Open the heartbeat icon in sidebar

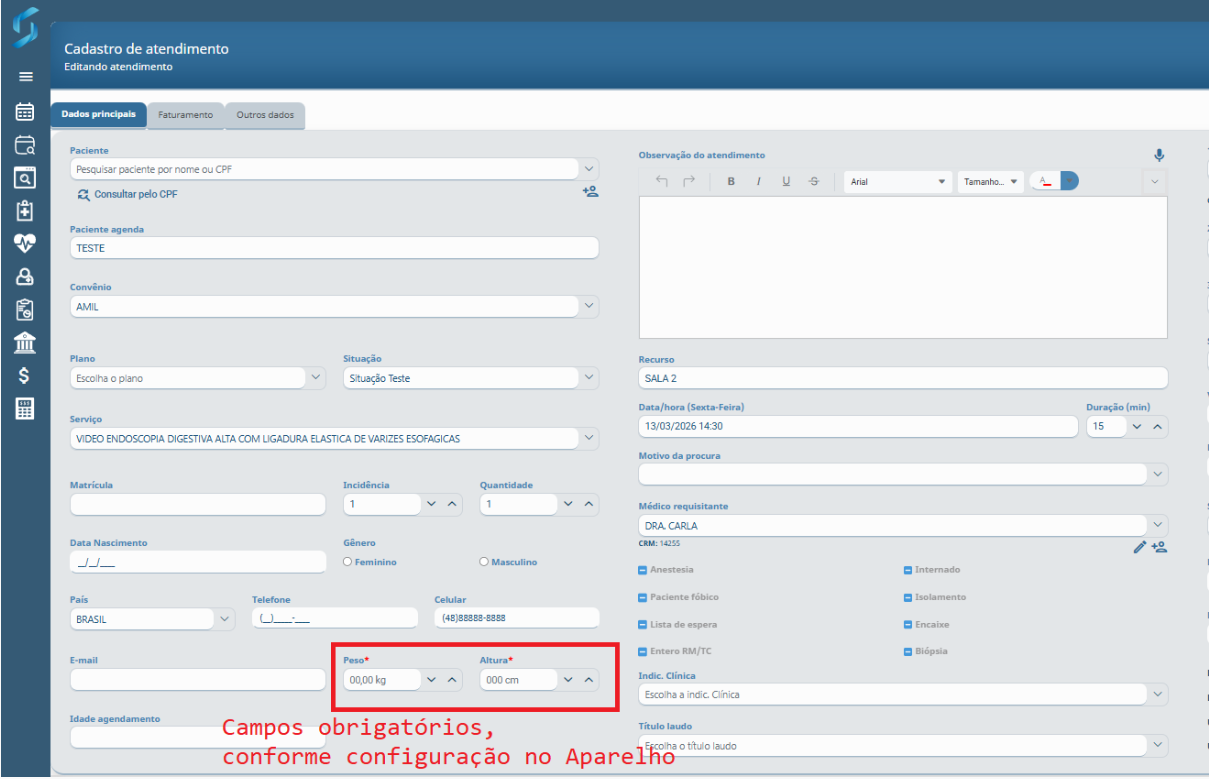(25, 244)
